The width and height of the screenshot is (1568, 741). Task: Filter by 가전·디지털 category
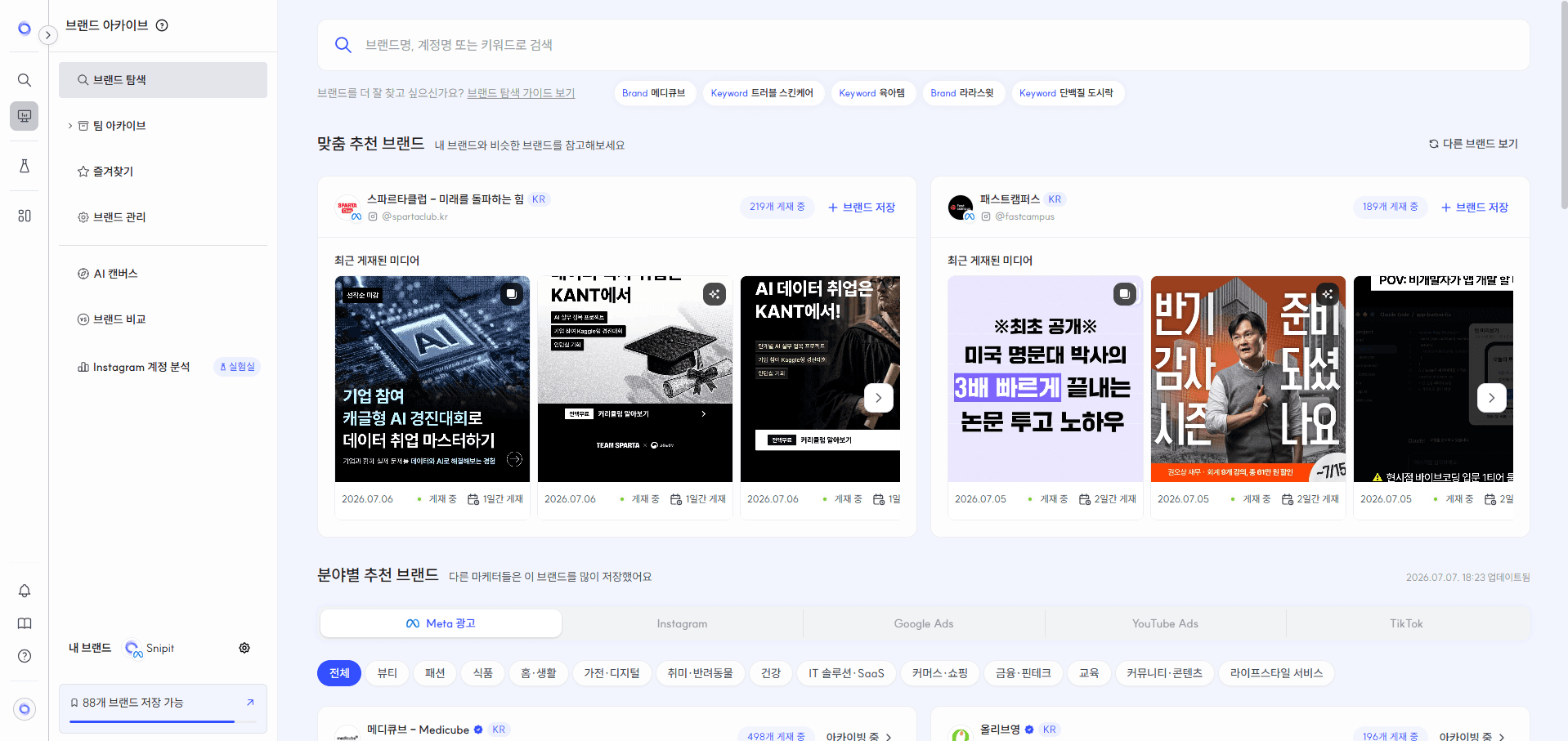(612, 673)
